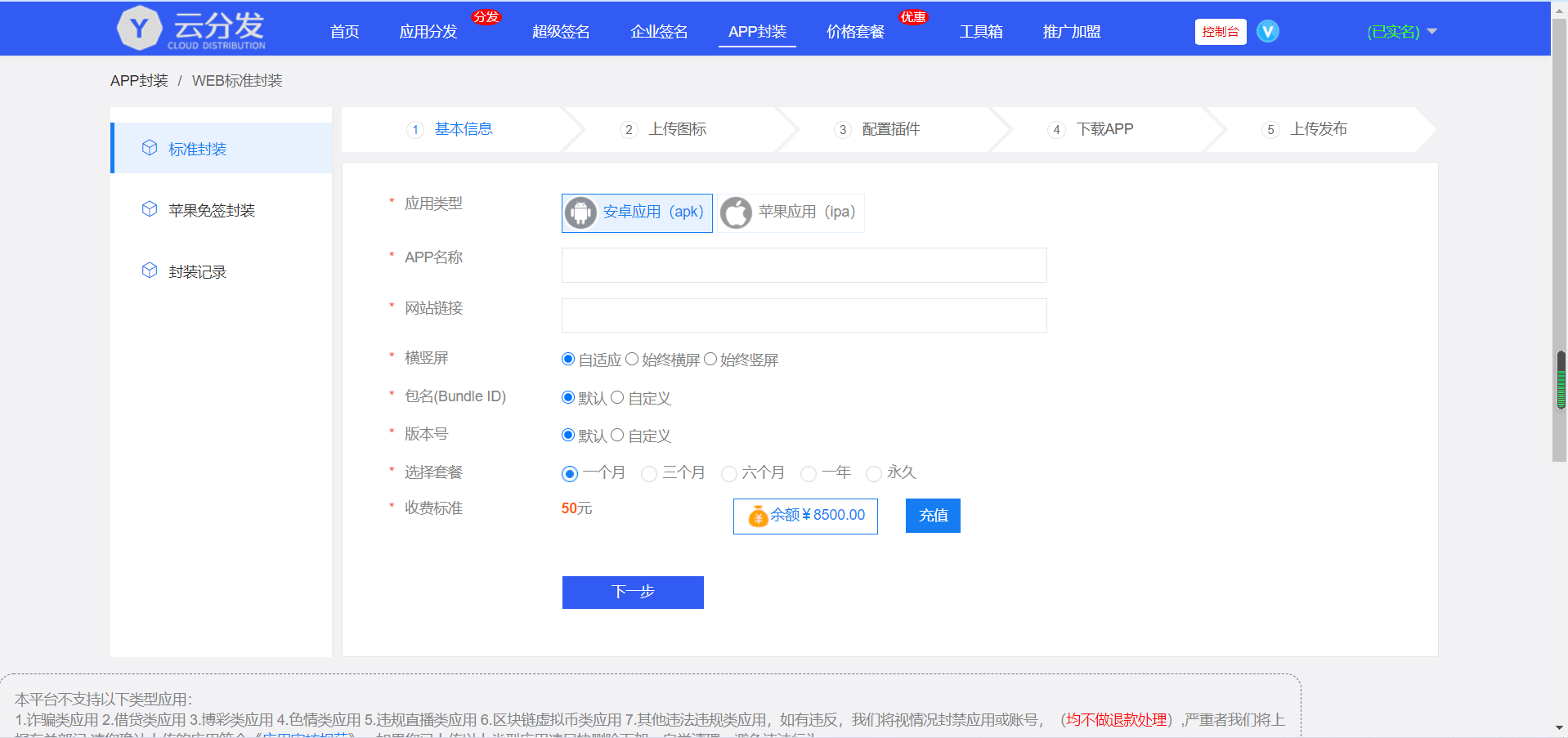This screenshot has height=738, width=1568.
Task: Click the 充值 recharge button
Action: click(x=932, y=516)
